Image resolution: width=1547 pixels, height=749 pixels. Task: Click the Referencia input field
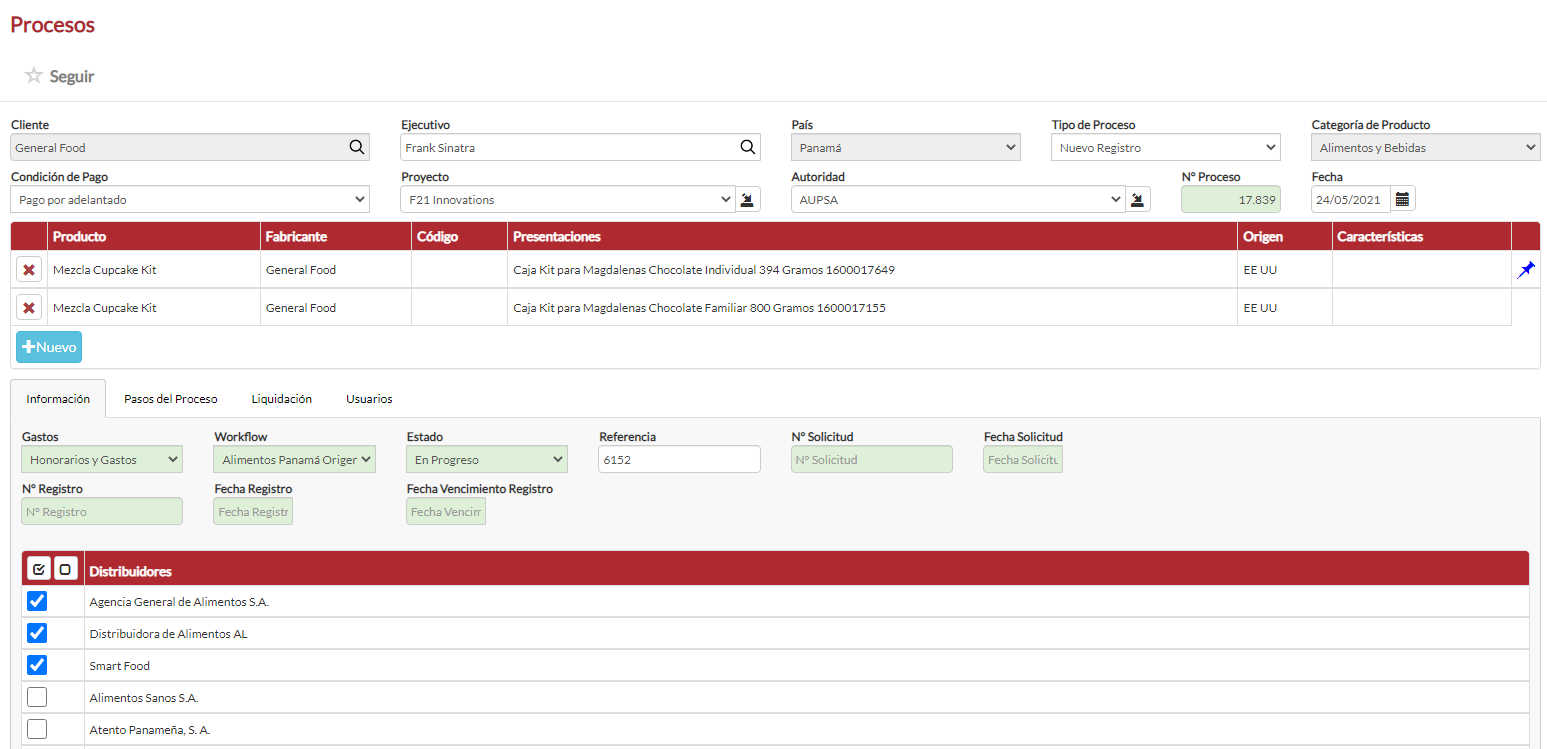click(x=679, y=460)
